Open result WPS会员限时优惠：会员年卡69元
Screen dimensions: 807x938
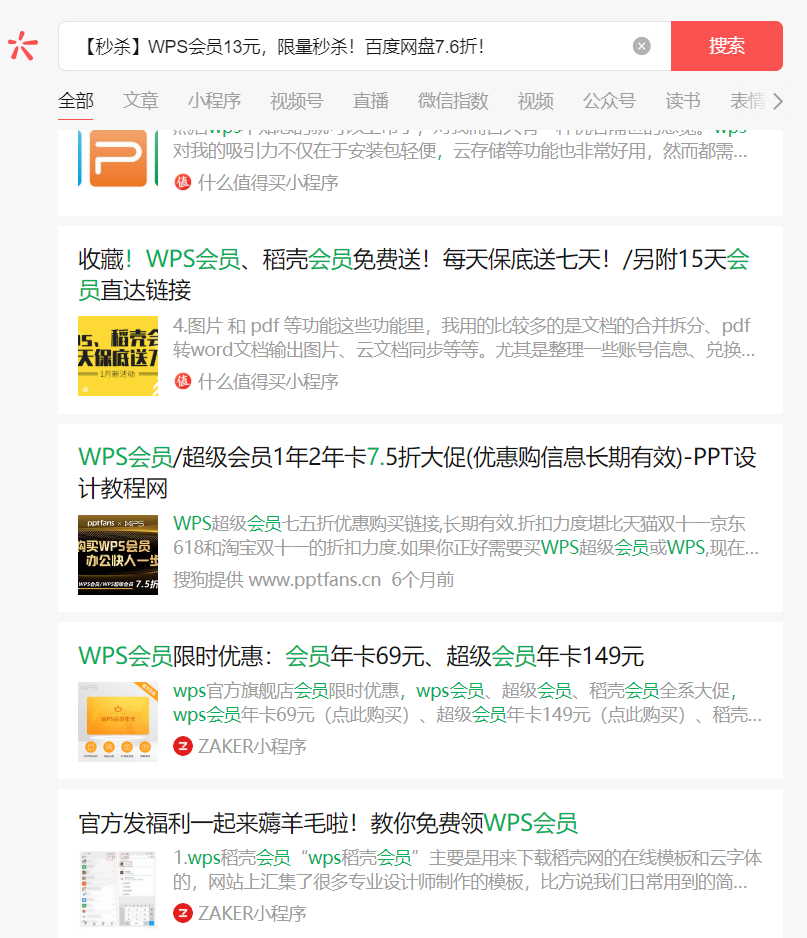(x=361, y=656)
